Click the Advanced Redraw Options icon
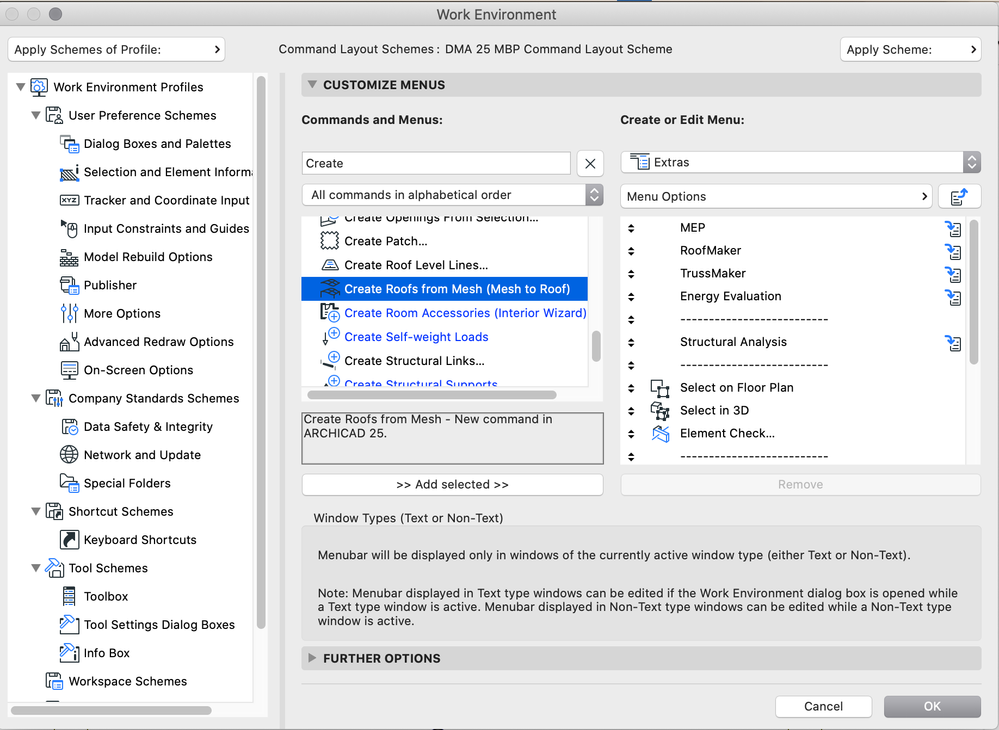The image size is (999, 730). coord(69,342)
